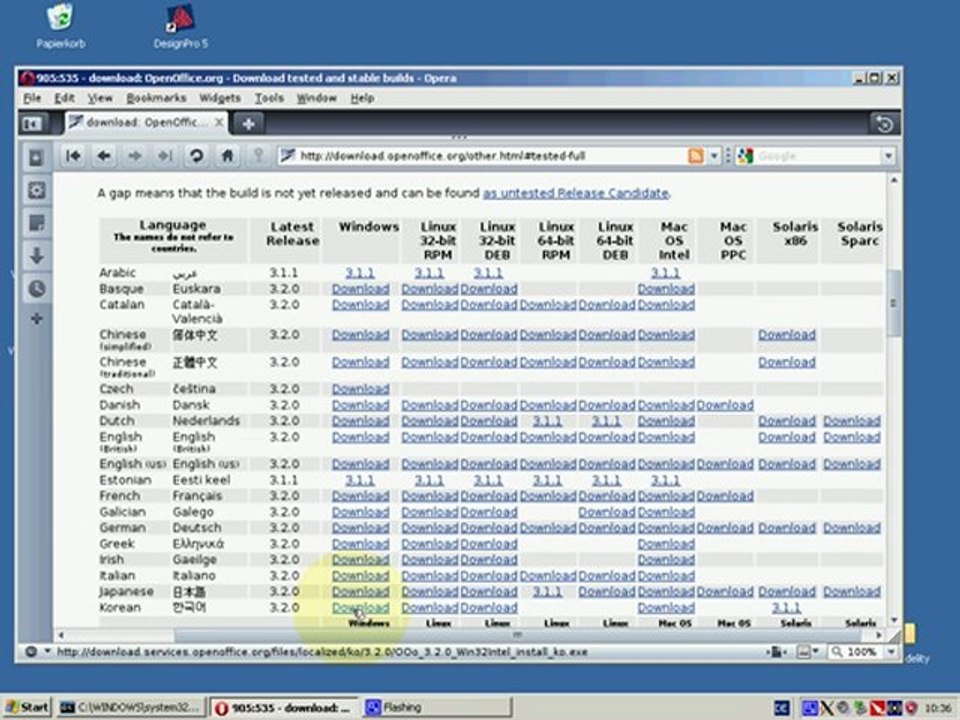
Task: Open the Downloads panel arrow icon
Action: tap(36, 255)
